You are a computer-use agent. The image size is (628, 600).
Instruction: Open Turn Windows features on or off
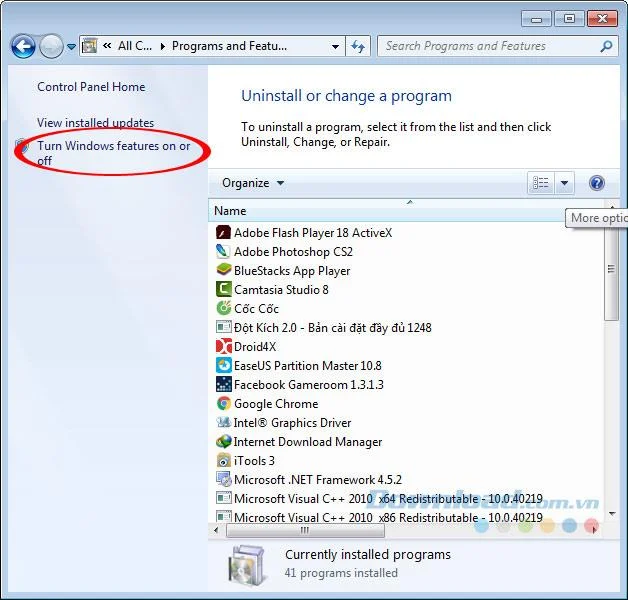coord(113,153)
